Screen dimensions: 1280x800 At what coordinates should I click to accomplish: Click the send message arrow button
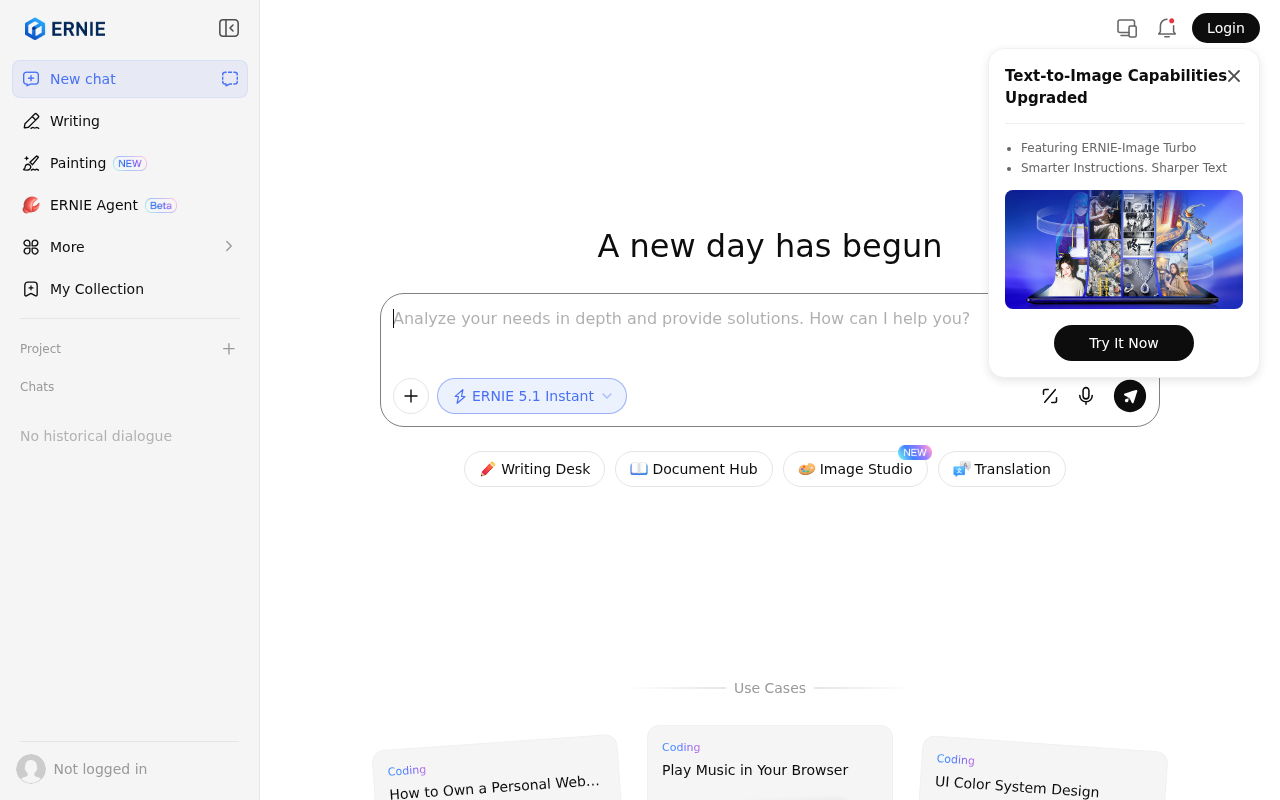click(x=1130, y=396)
